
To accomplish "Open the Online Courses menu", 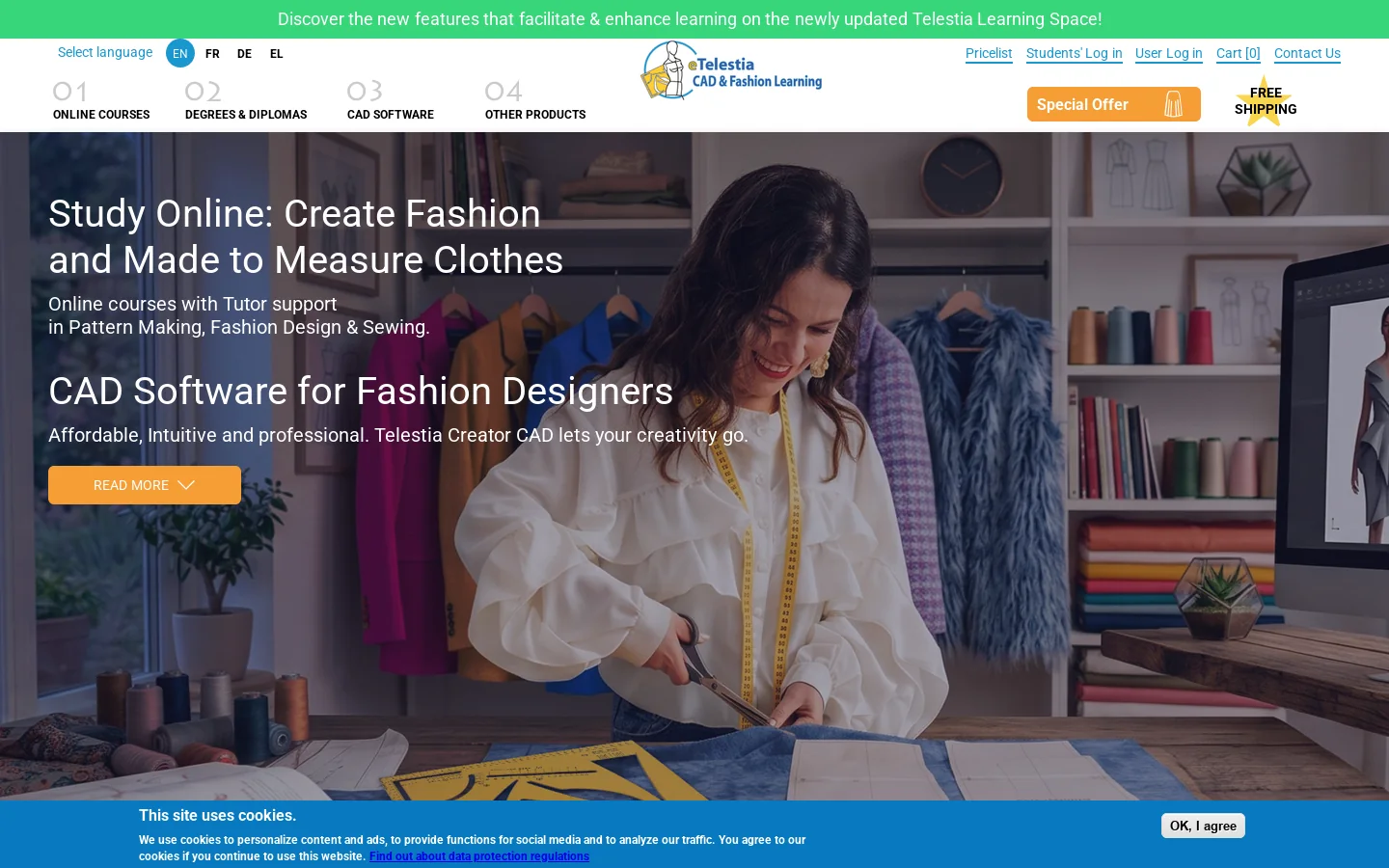I will 101,101.
